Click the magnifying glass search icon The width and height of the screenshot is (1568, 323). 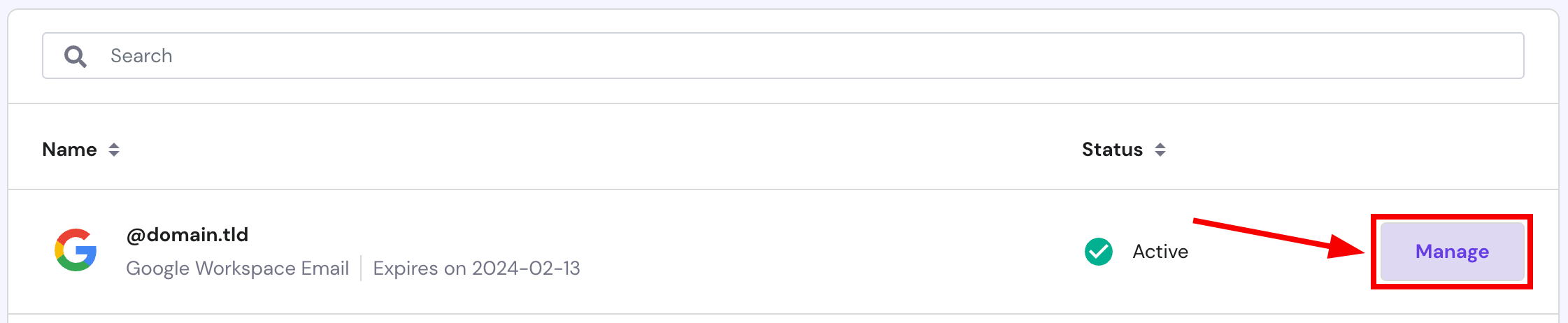(x=75, y=56)
